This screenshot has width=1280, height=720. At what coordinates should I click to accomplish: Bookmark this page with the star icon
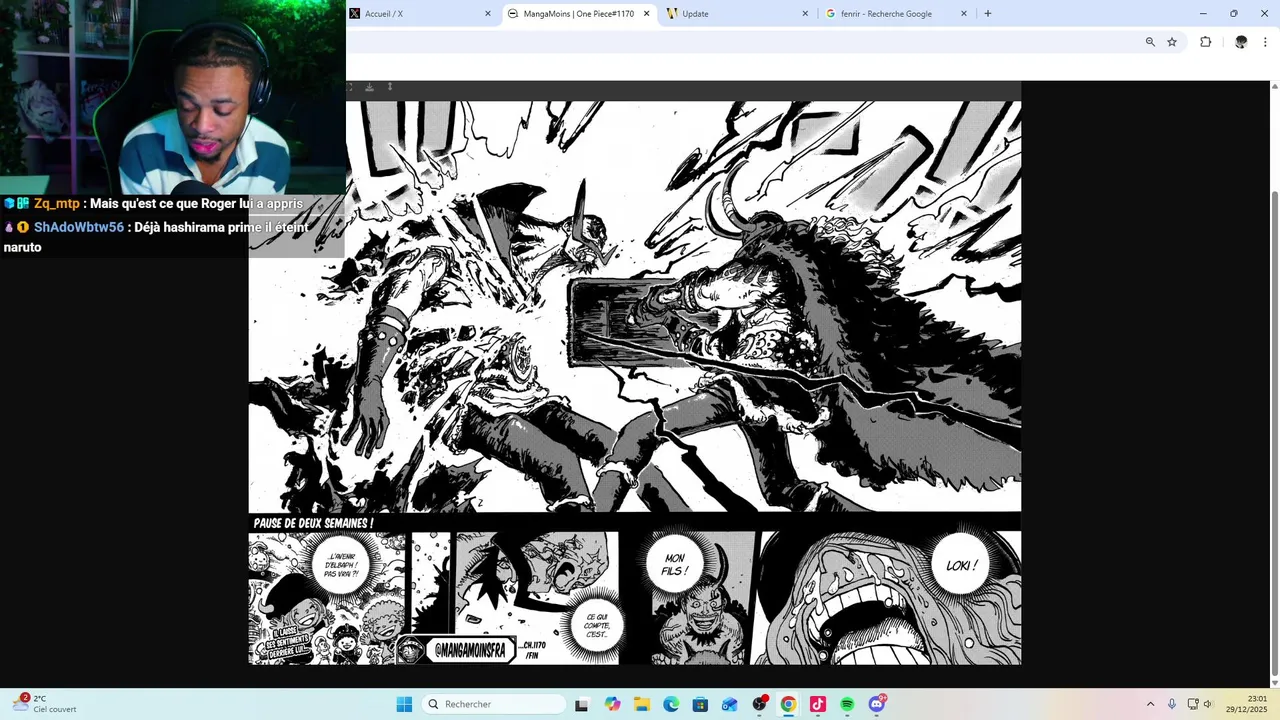pos(1172,42)
